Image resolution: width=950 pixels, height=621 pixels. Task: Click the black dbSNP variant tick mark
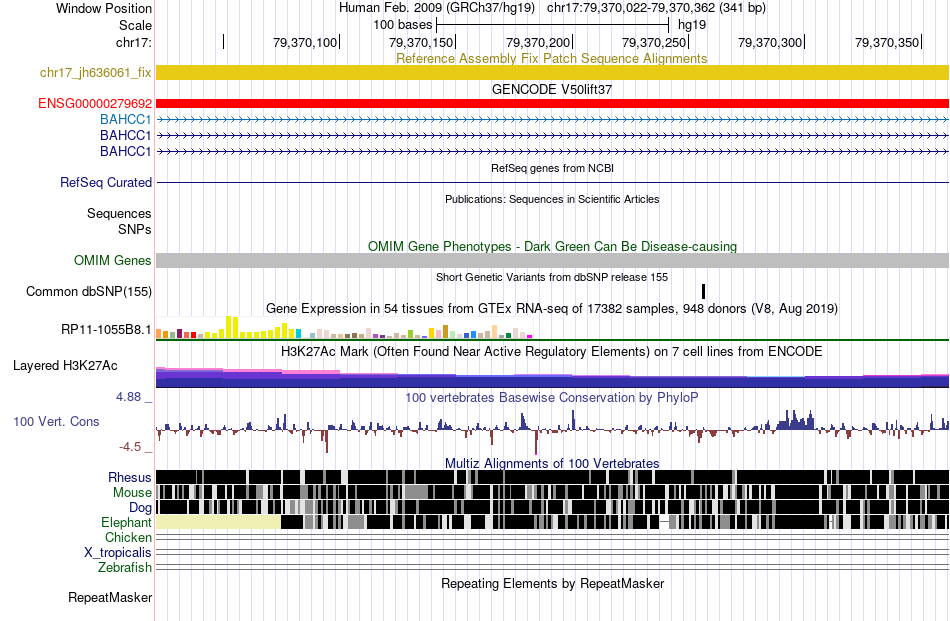point(703,291)
